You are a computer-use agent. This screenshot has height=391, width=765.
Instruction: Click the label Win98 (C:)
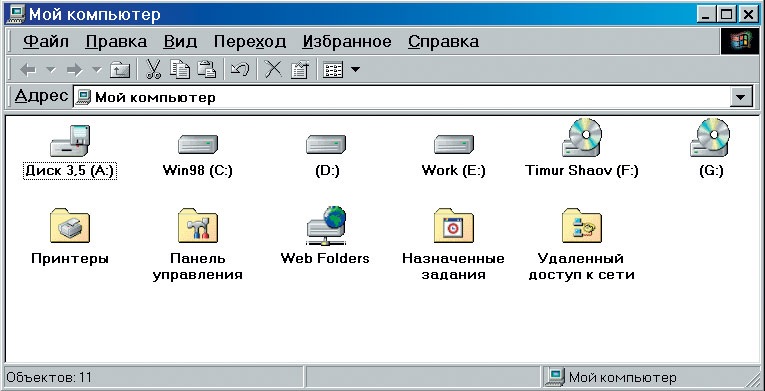198,171
